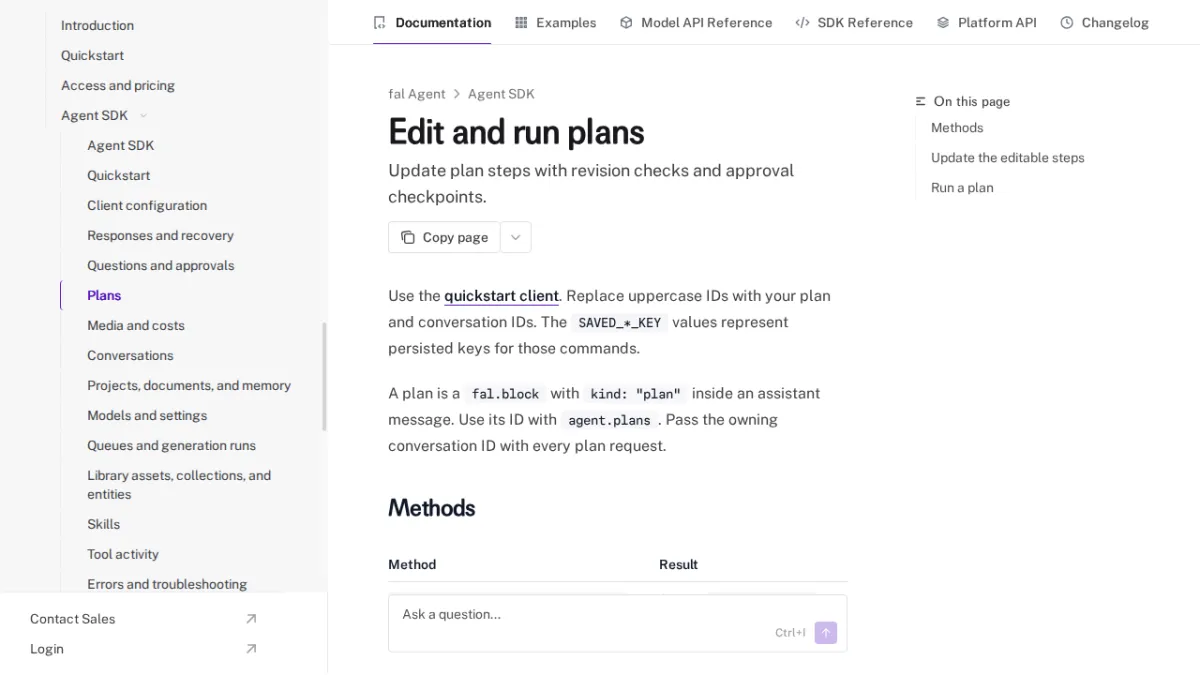
Task: Click the kind: "plan" code text
Action: 635,394
